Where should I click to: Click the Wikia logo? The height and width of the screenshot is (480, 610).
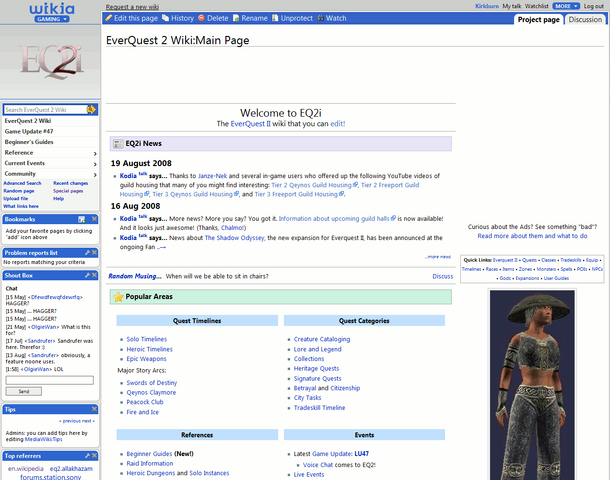52,9
